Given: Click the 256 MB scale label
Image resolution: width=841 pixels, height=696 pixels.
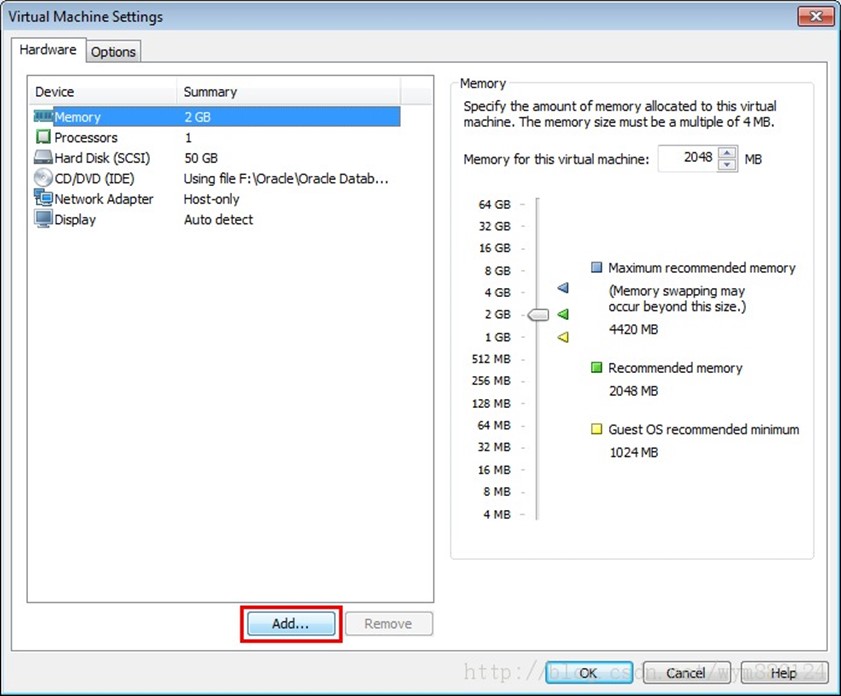Looking at the screenshot, I should pyautogui.click(x=491, y=381).
